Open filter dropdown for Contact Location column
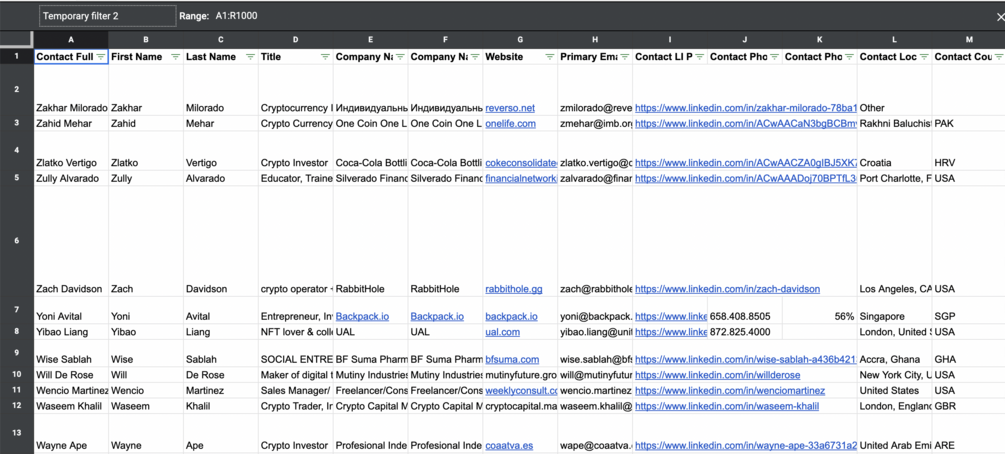 [924, 57]
